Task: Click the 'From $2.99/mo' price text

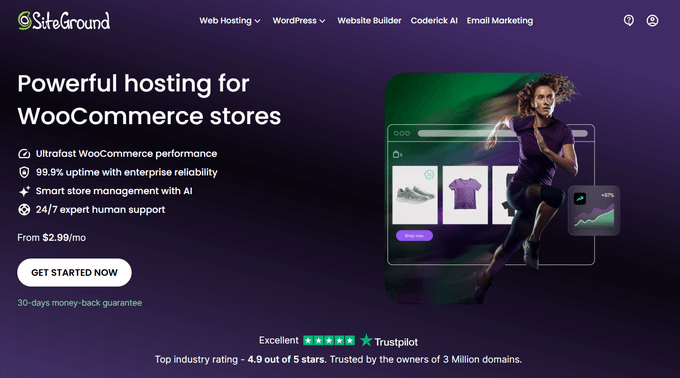Action: [x=52, y=238]
